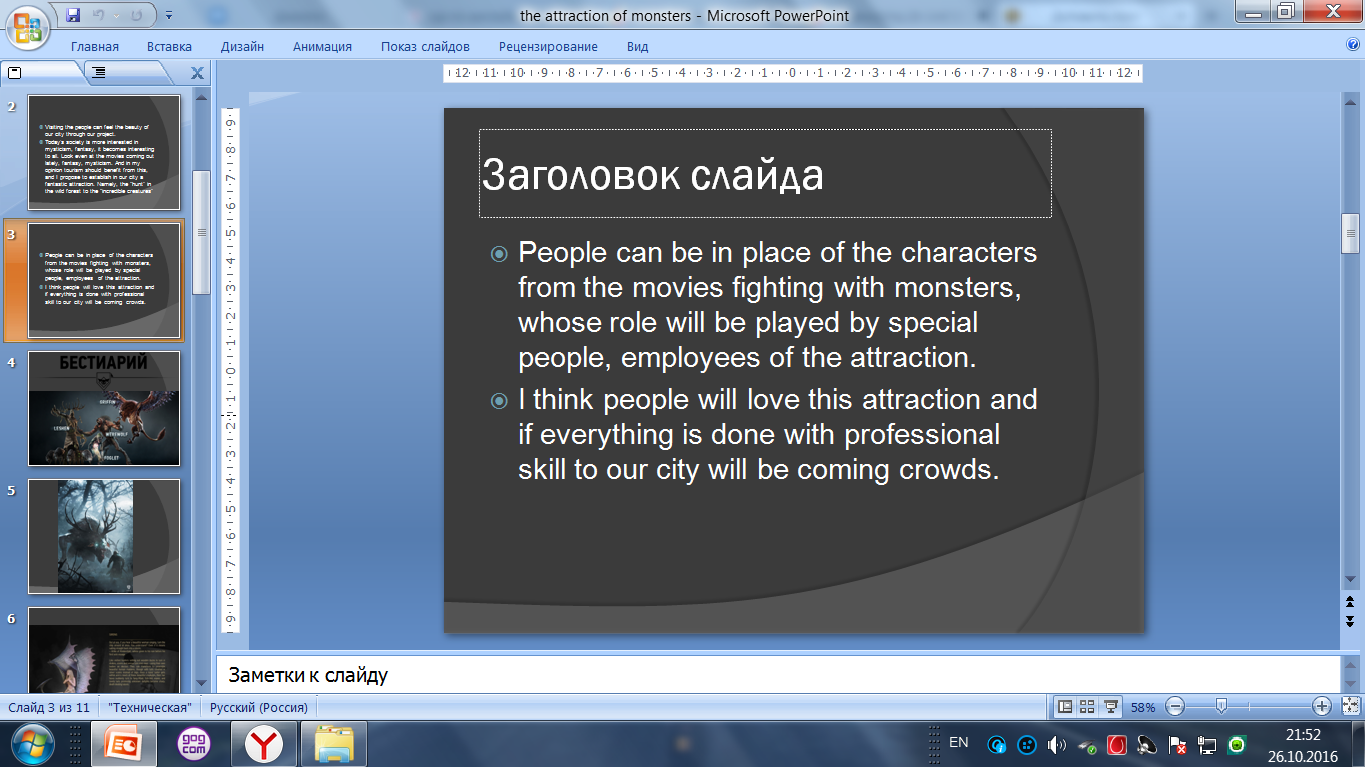The width and height of the screenshot is (1365, 767).
Task: Click the bullet text 'I think people will love'
Action: (x=777, y=435)
